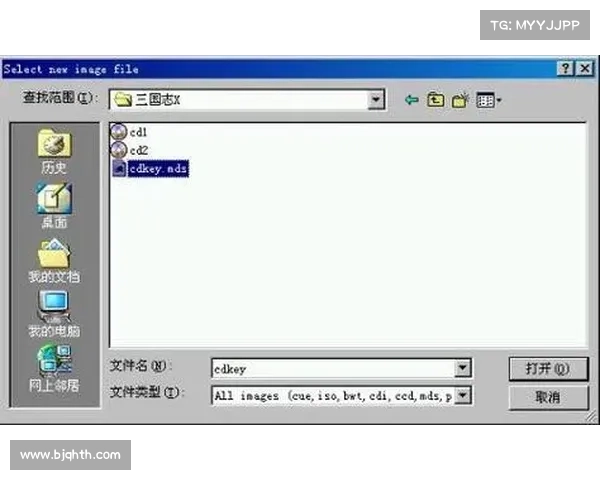The height and width of the screenshot is (480, 600).
Task: Open 我的文档 (My Documents) sidebar shortcut
Action: tap(54, 261)
